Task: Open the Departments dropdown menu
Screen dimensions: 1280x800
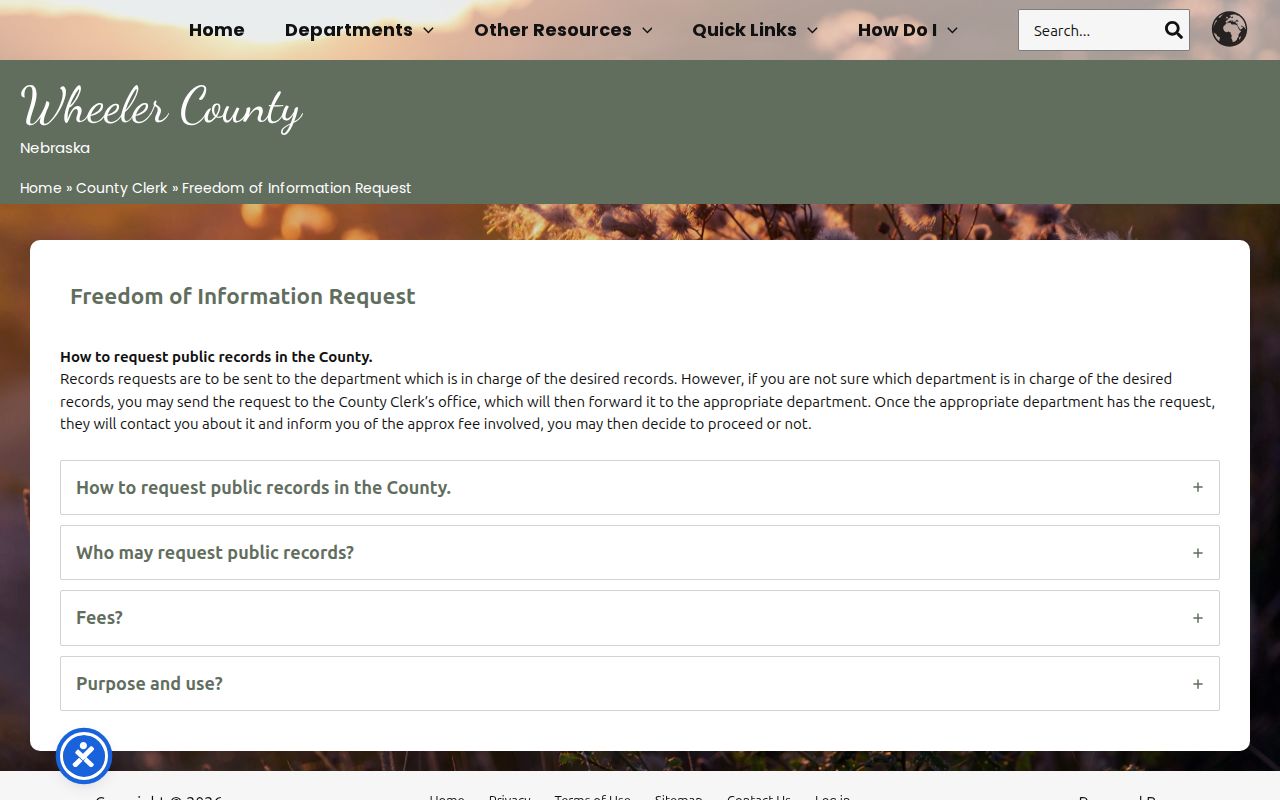Action: (359, 30)
